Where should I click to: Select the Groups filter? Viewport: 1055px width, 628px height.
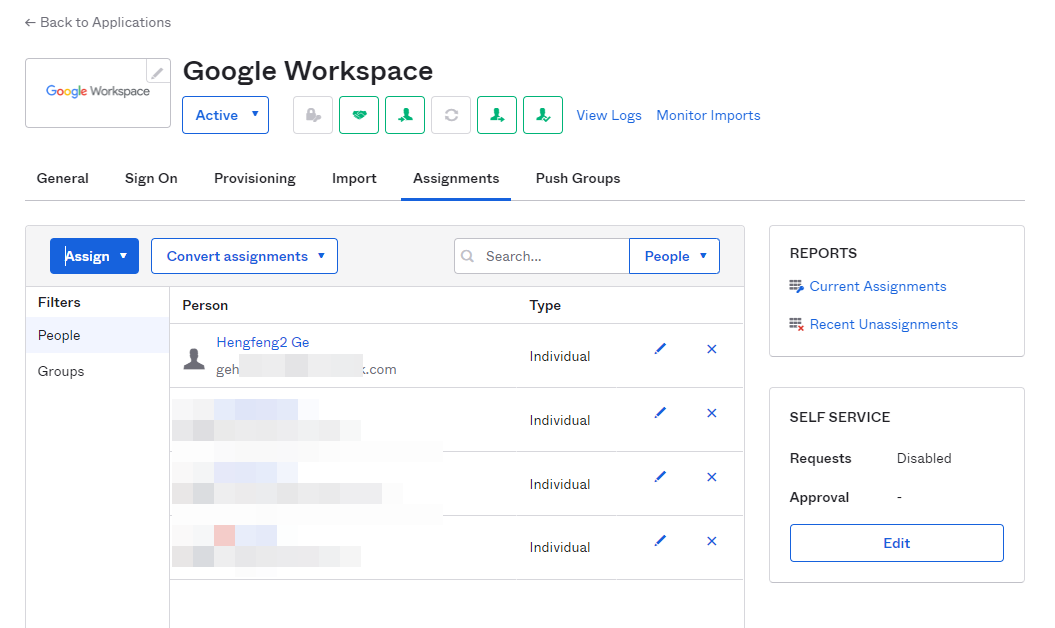(x=61, y=371)
